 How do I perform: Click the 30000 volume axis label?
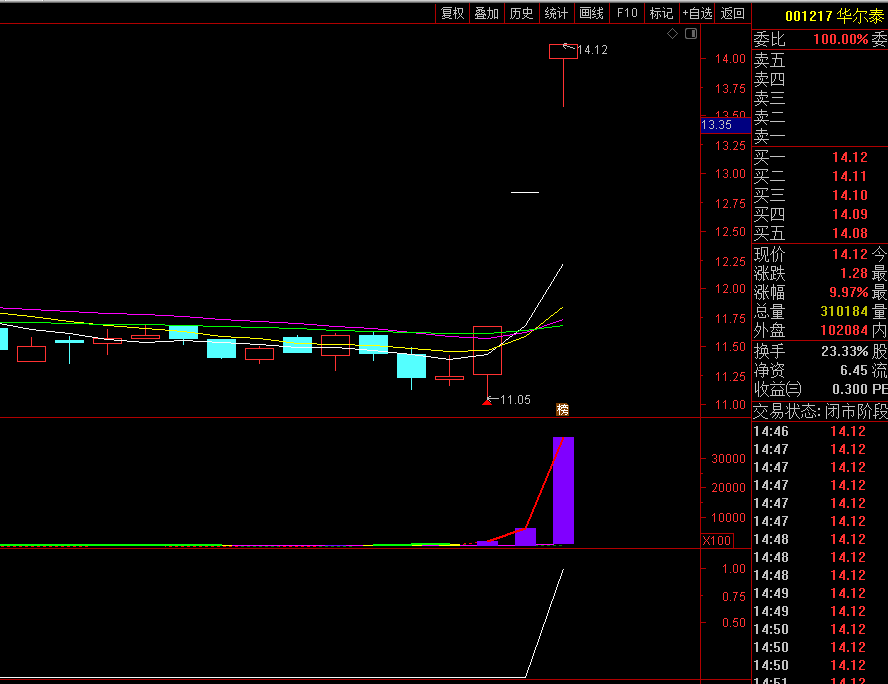[x=728, y=459]
